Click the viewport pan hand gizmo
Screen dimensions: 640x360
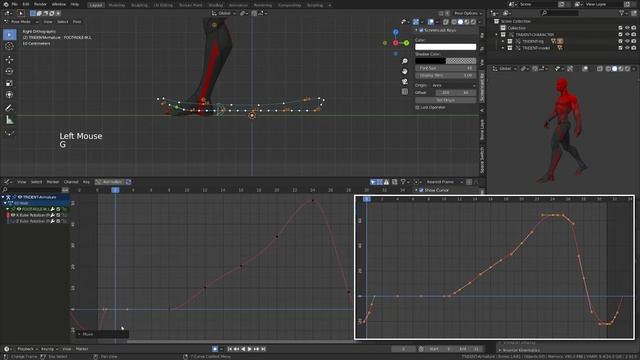(404, 71)
